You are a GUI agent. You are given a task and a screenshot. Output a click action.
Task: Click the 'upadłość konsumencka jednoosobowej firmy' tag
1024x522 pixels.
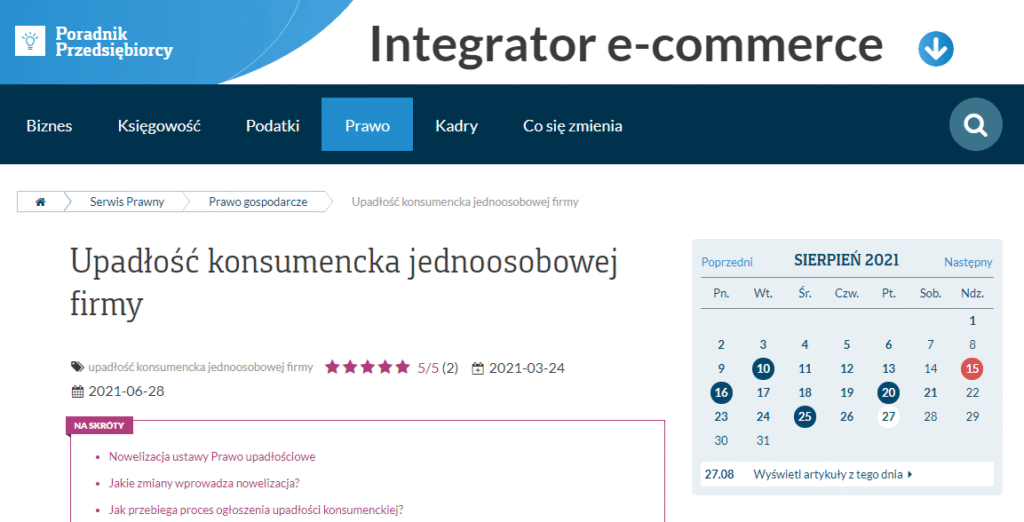coord(201,367)
